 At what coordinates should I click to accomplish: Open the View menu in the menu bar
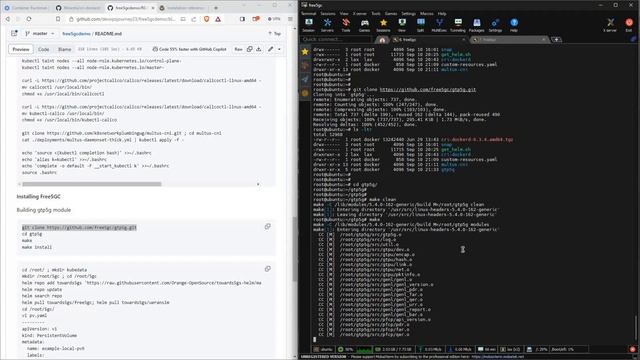[x=344, y=13]
